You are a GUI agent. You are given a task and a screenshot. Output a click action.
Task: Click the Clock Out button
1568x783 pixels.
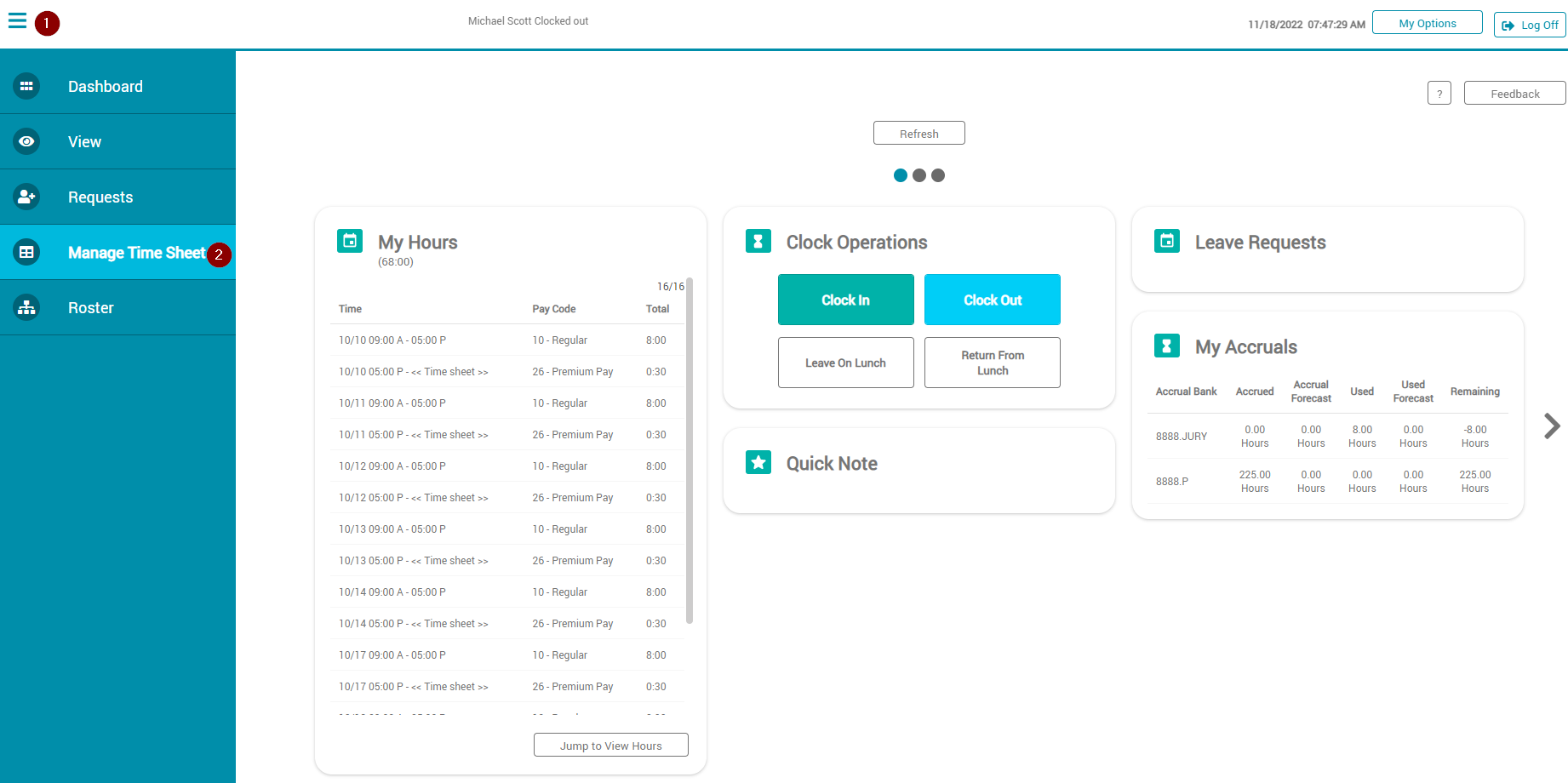[993, 300]
